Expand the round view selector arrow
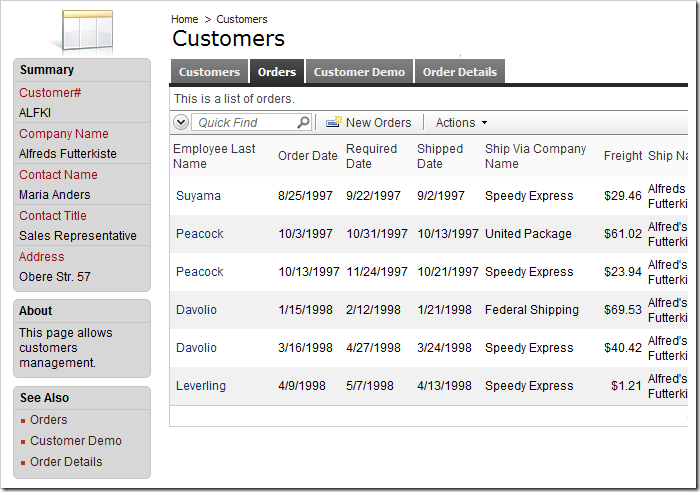Viewport: 700px width, 492px height. [181, 122]
